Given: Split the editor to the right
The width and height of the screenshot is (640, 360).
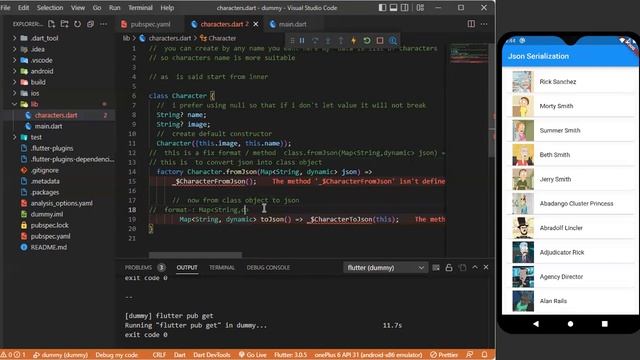Looking at the screenshot, I should pyautogui.click(x=471, y=24).
